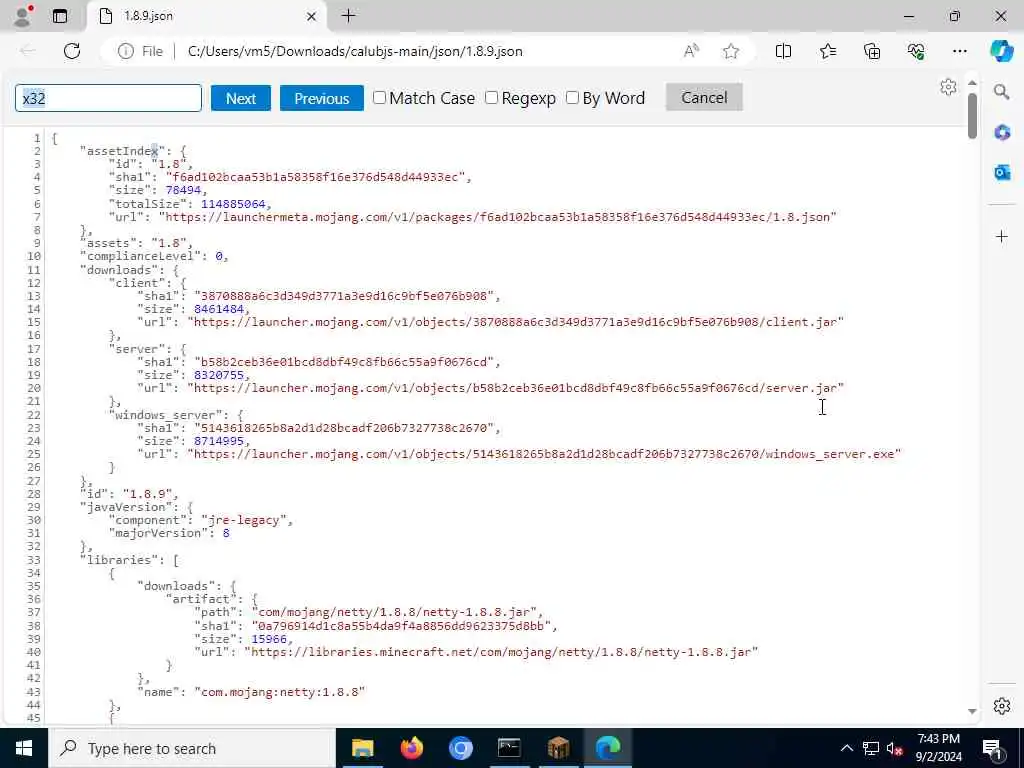Open Browser essentials heart icon
This screenshot has width=1024, height=768.
click(x=916, y=51)
